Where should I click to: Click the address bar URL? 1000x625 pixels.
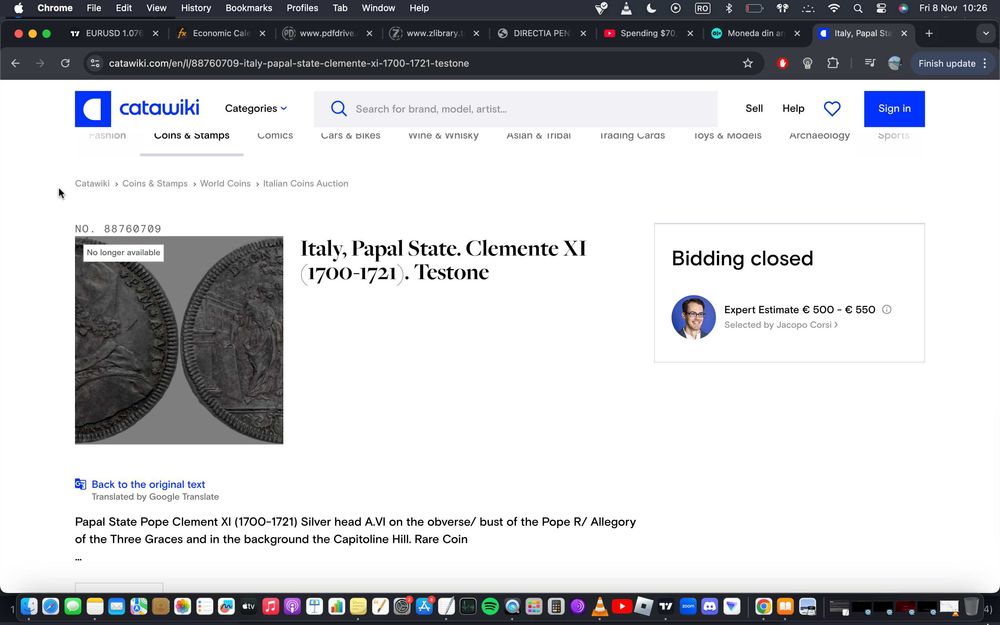click(289, 63)
